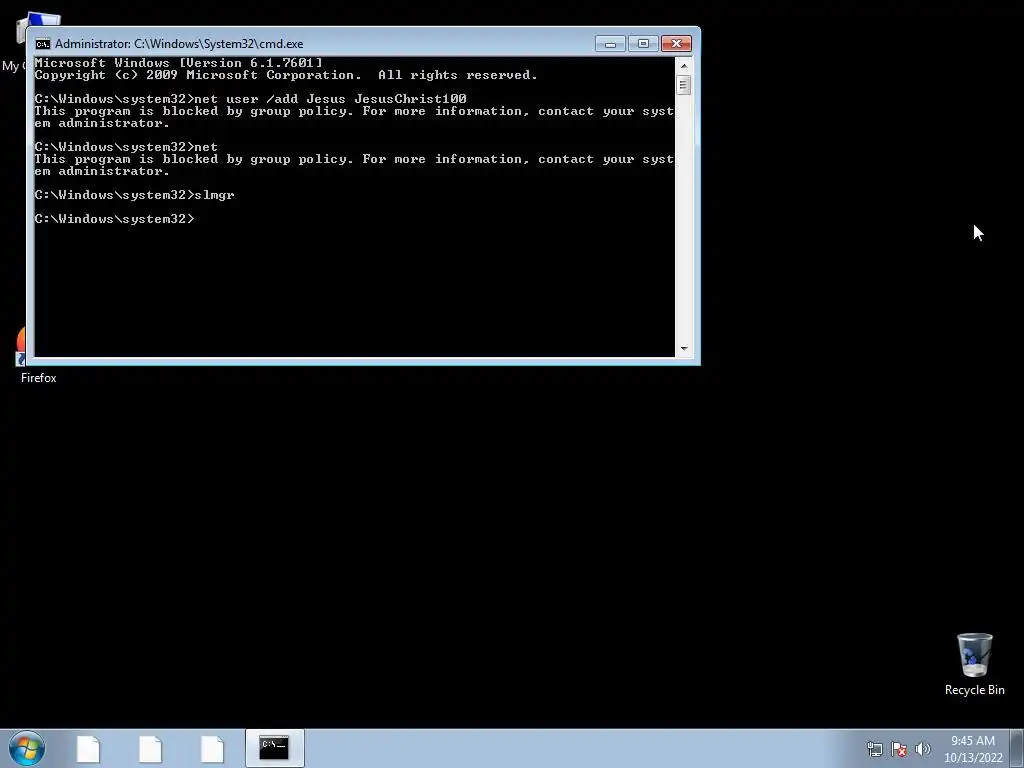Open the cmd.exe title bar system icon
The width and height of the screenshot is (1024, 768).
(x=42, y=44)
